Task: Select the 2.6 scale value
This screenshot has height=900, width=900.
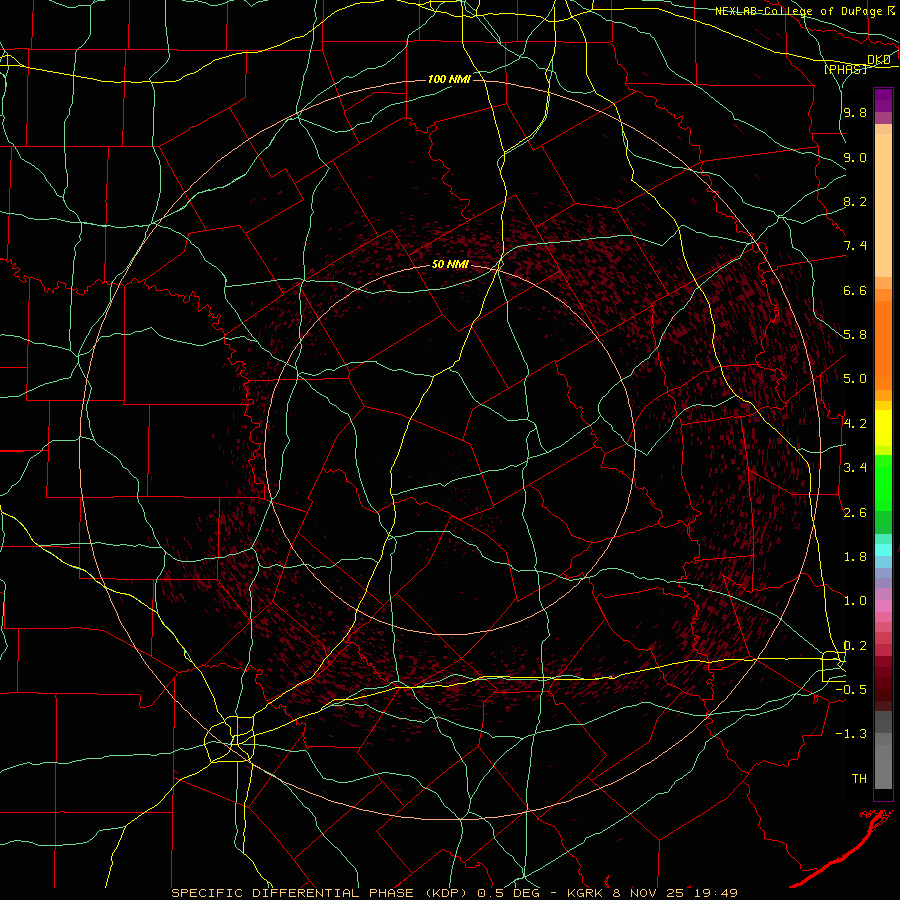Action: 855,513
